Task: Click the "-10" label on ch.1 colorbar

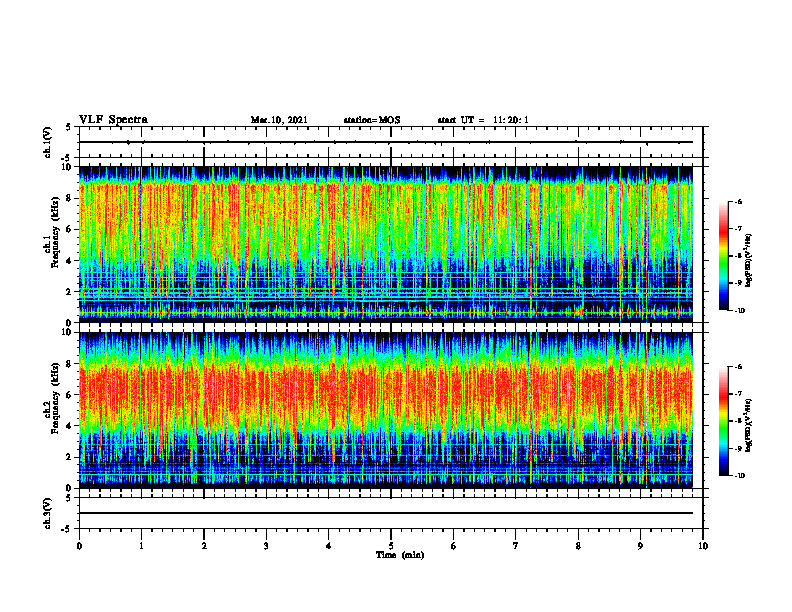Action: point(739,311)
